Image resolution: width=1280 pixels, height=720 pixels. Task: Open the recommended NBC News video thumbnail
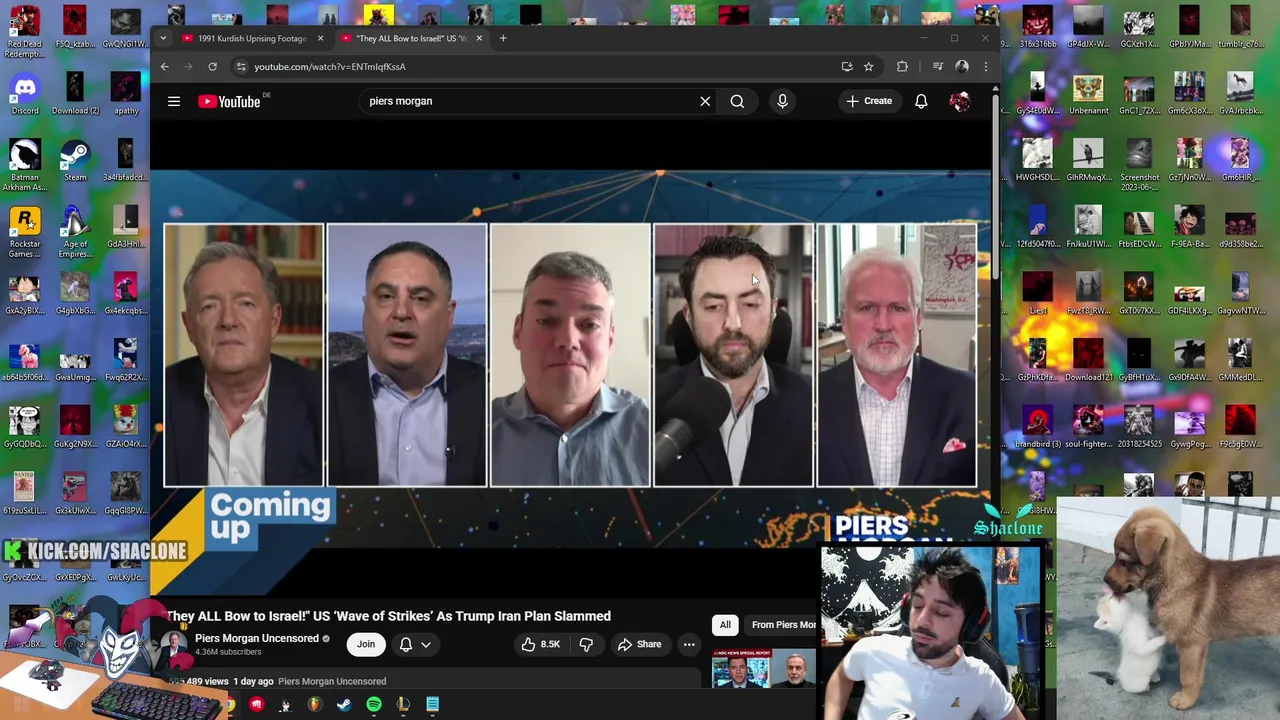coord(763,668)
